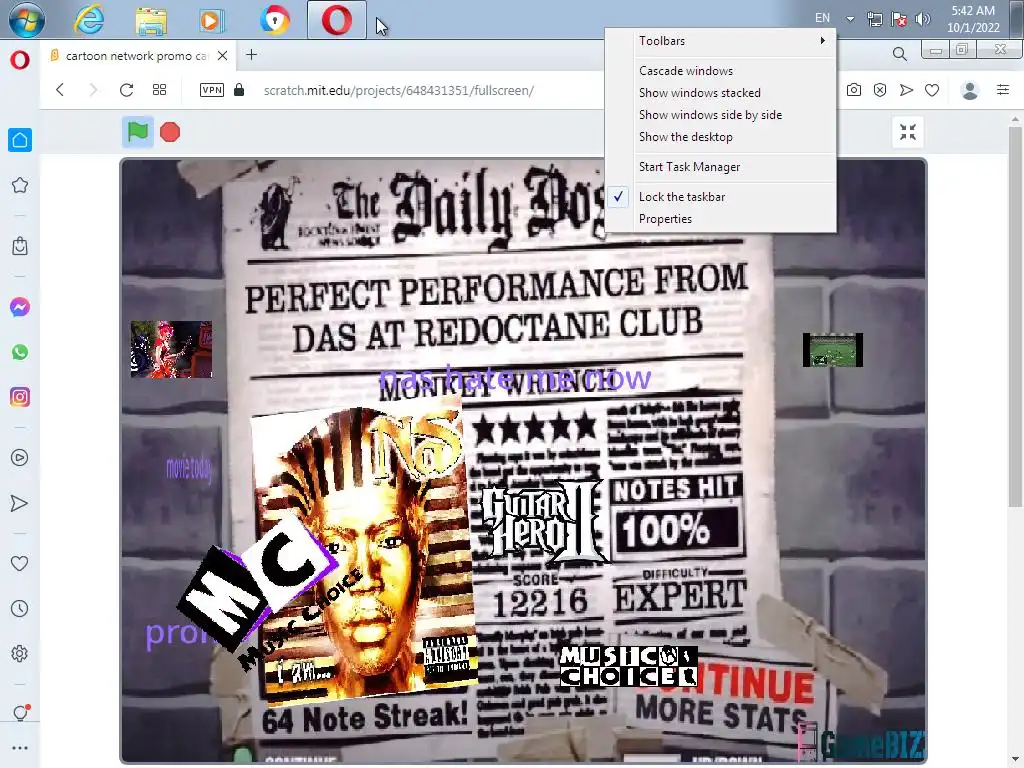
Task: Toggle the VPN badge in address bar
Action: point(212,90)
